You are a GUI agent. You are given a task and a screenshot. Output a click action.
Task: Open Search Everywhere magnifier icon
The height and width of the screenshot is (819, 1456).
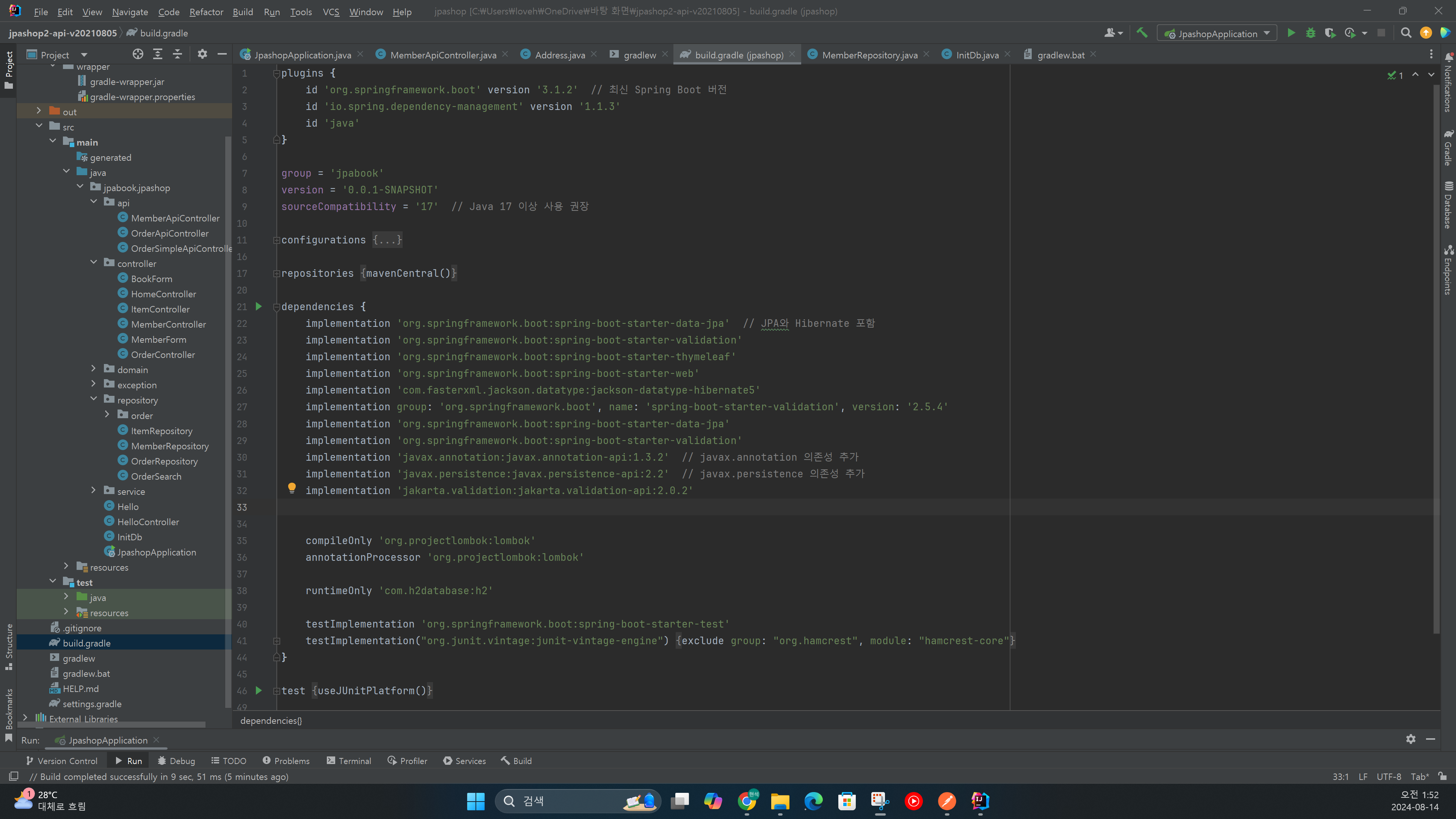click(x=1406, y=33)
